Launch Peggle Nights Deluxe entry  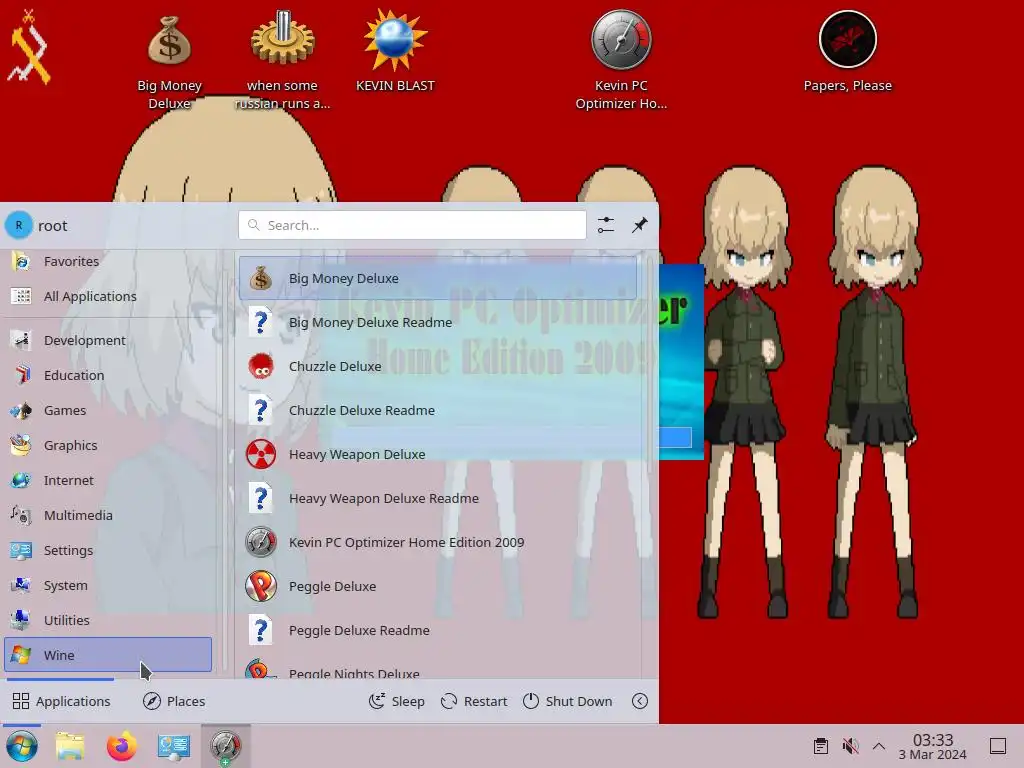point(438,667)
